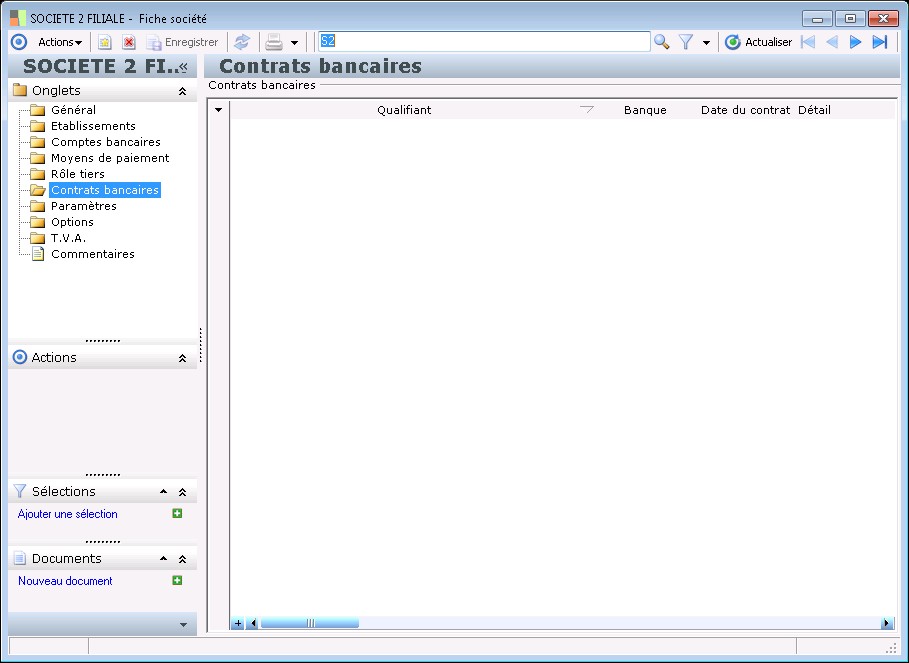909x663 pixels.
Task: Click the Qualifiant column header
Action: (404, 110)
